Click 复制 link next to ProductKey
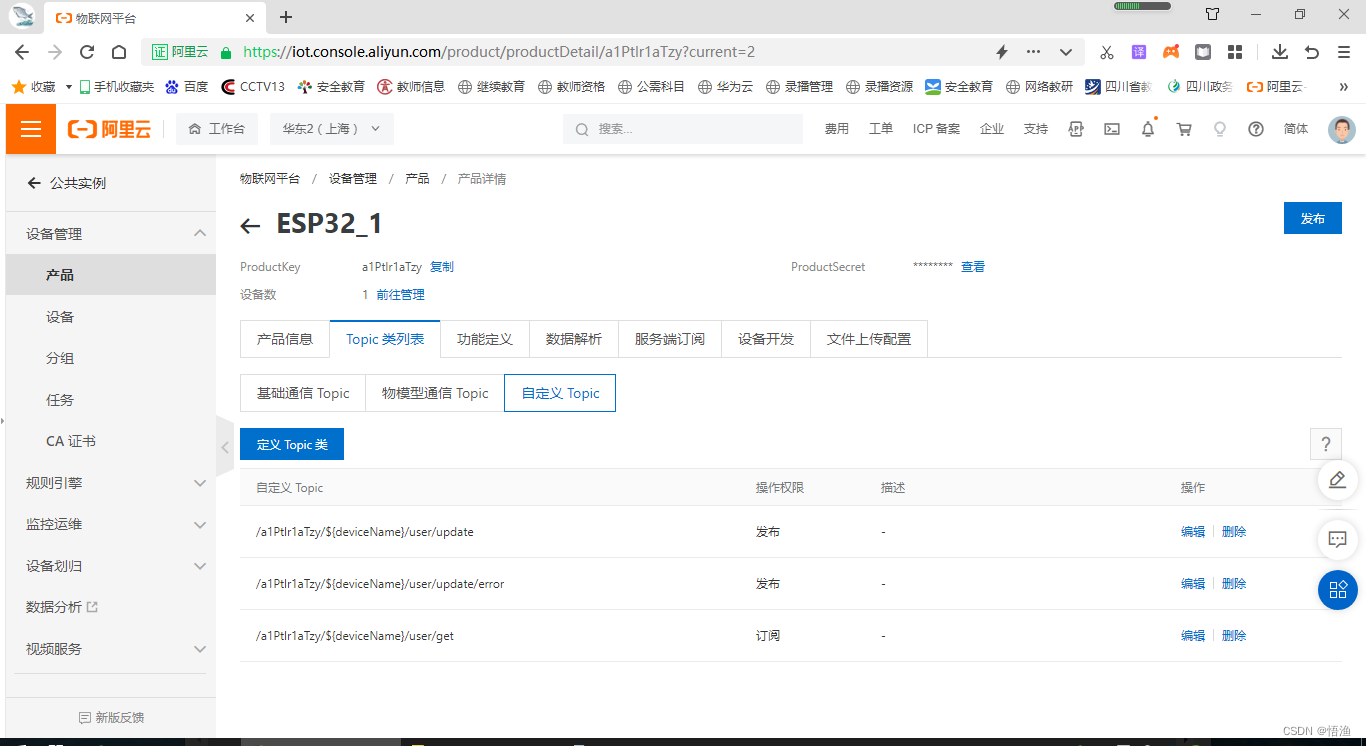The width and height of the screenshot is (1366, 746). (442, 267)
